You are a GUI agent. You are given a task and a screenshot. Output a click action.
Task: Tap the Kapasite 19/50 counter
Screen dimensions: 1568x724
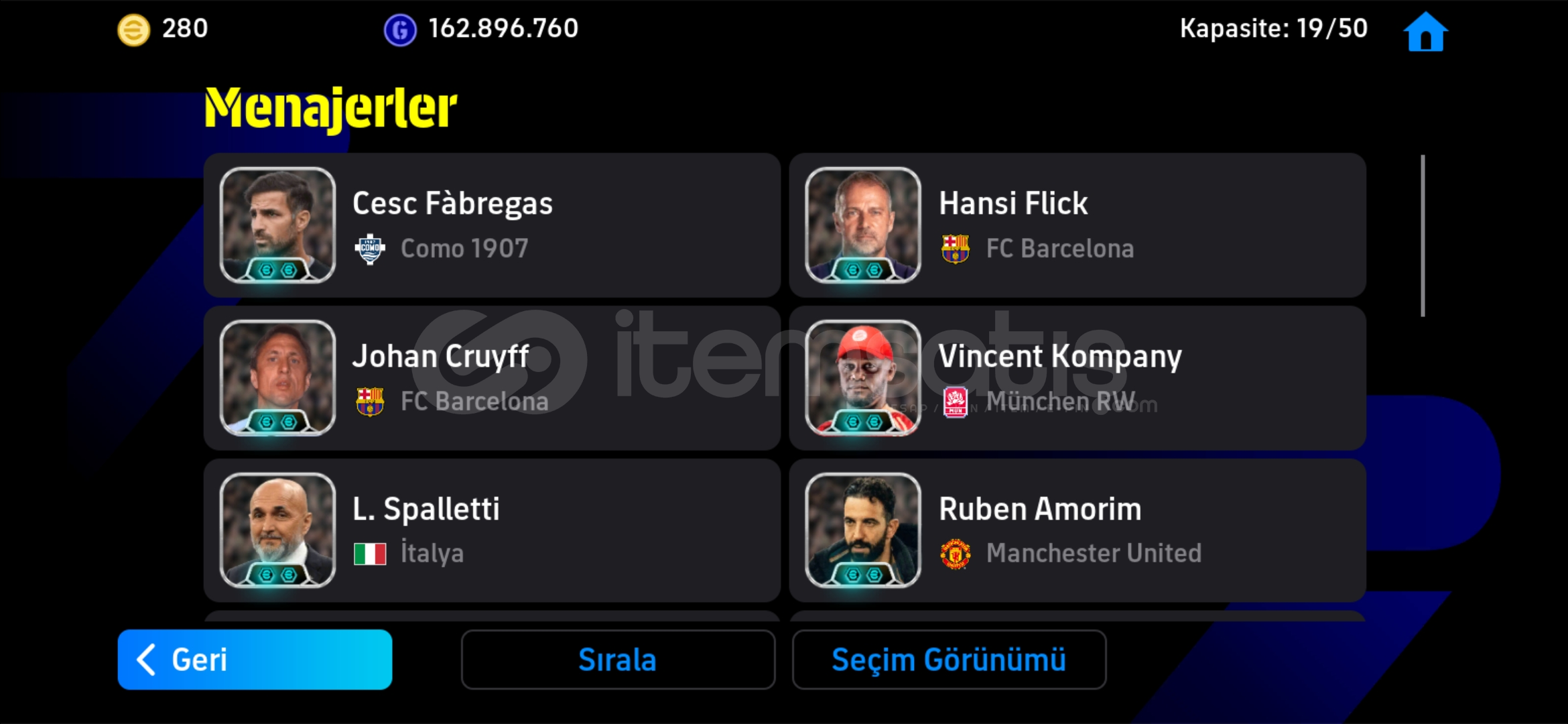tap(1273, 28)
